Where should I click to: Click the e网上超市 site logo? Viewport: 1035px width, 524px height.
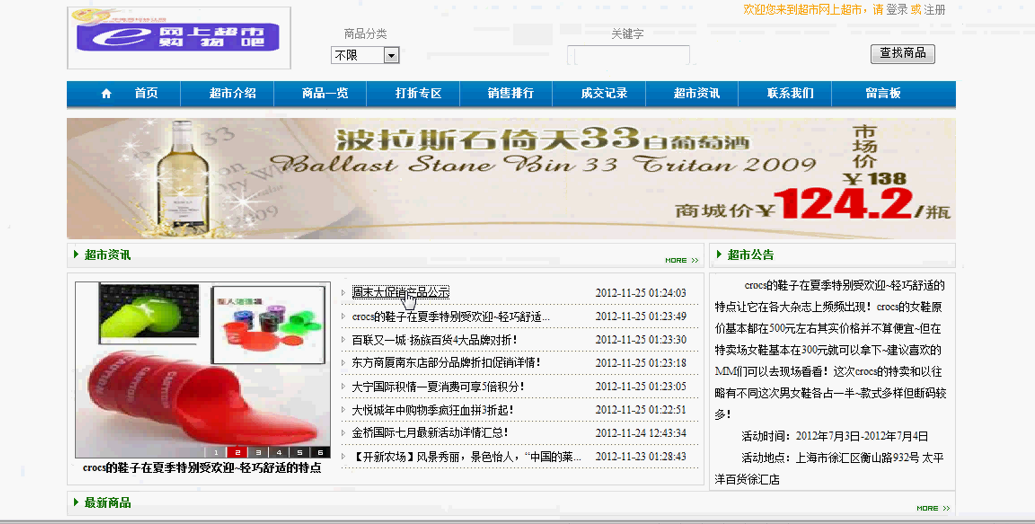178,38
